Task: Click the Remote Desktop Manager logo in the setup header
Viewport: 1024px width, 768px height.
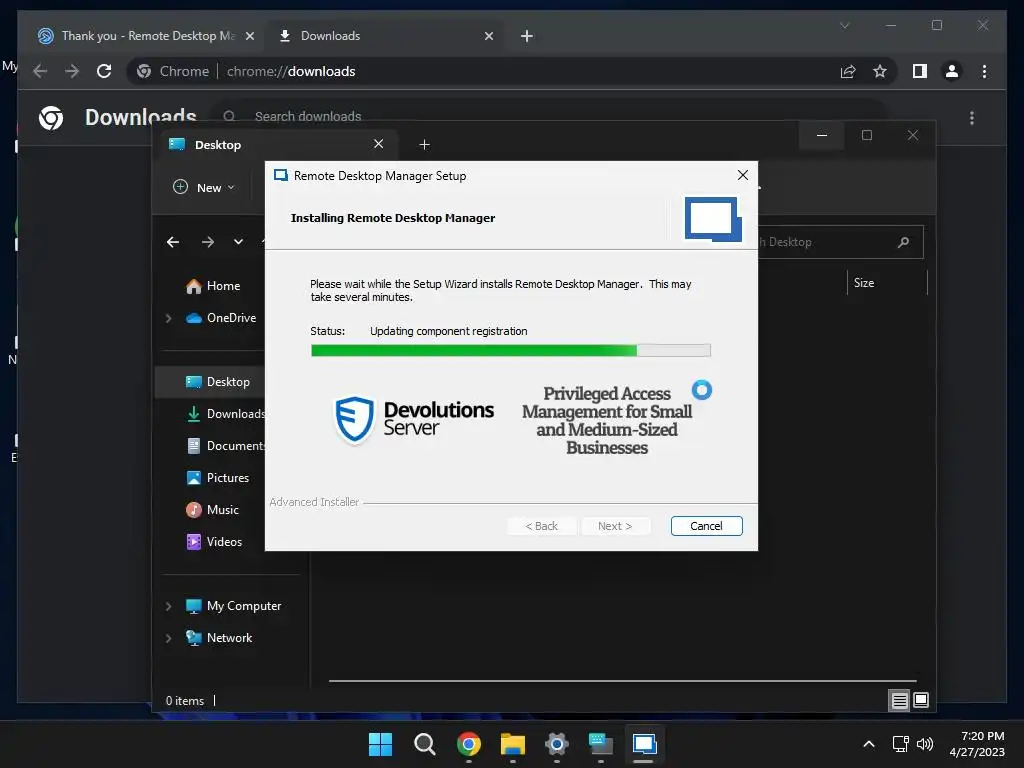Action: point(712,219)
